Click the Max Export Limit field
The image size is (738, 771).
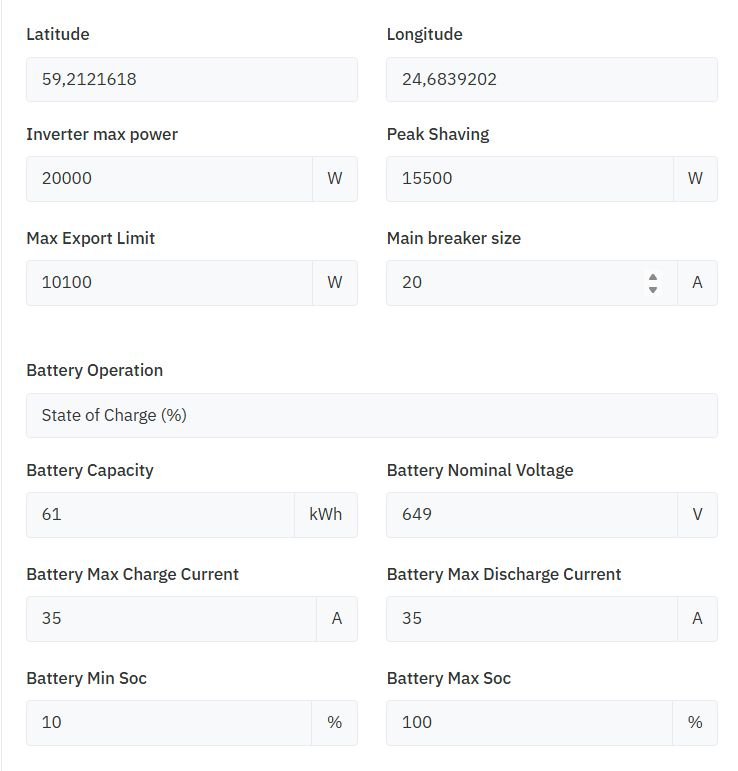170,283
